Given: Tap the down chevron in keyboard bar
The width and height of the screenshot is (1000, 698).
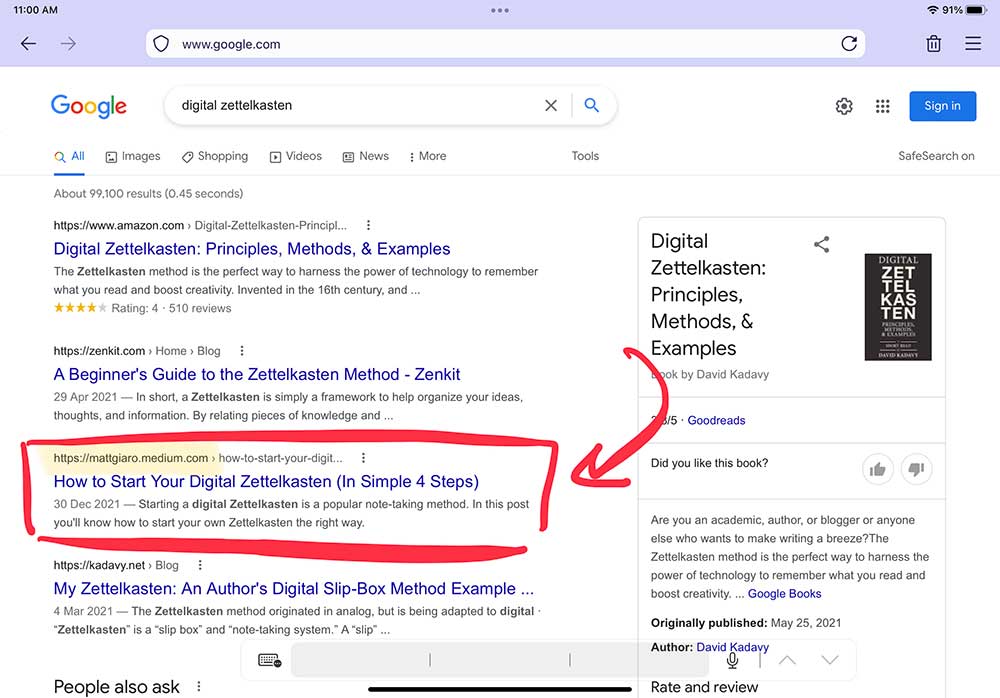Looking at the screenshot, I should tap(830, 660).
